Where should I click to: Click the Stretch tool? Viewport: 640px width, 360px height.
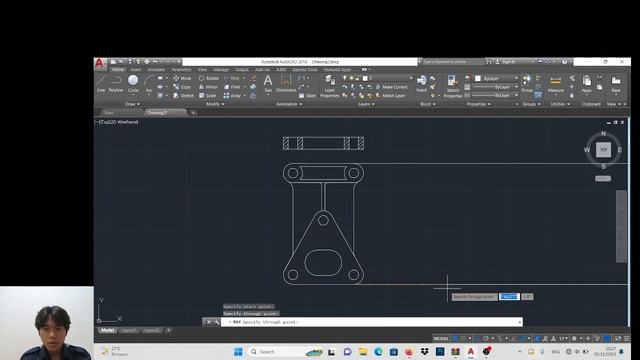click(x=184, y=96)
